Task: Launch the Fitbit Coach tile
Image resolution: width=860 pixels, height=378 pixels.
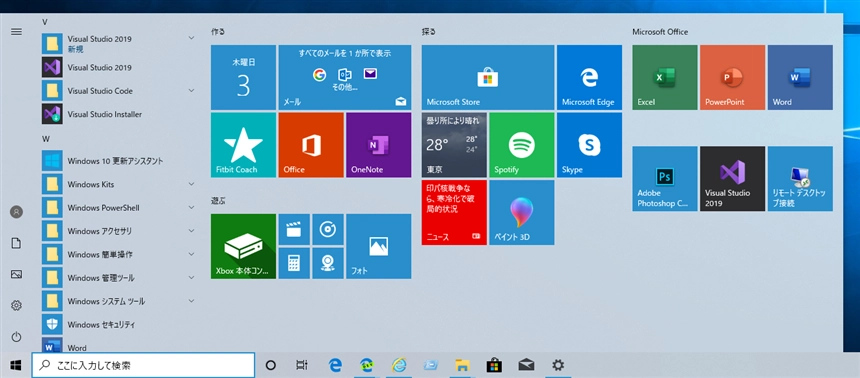Action: (244, 145)
